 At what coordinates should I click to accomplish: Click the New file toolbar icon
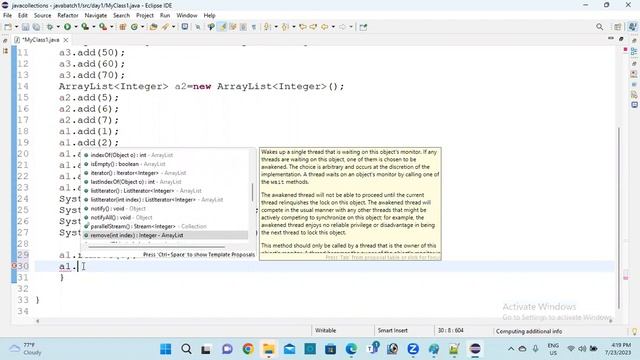click(x=8, y=27)
